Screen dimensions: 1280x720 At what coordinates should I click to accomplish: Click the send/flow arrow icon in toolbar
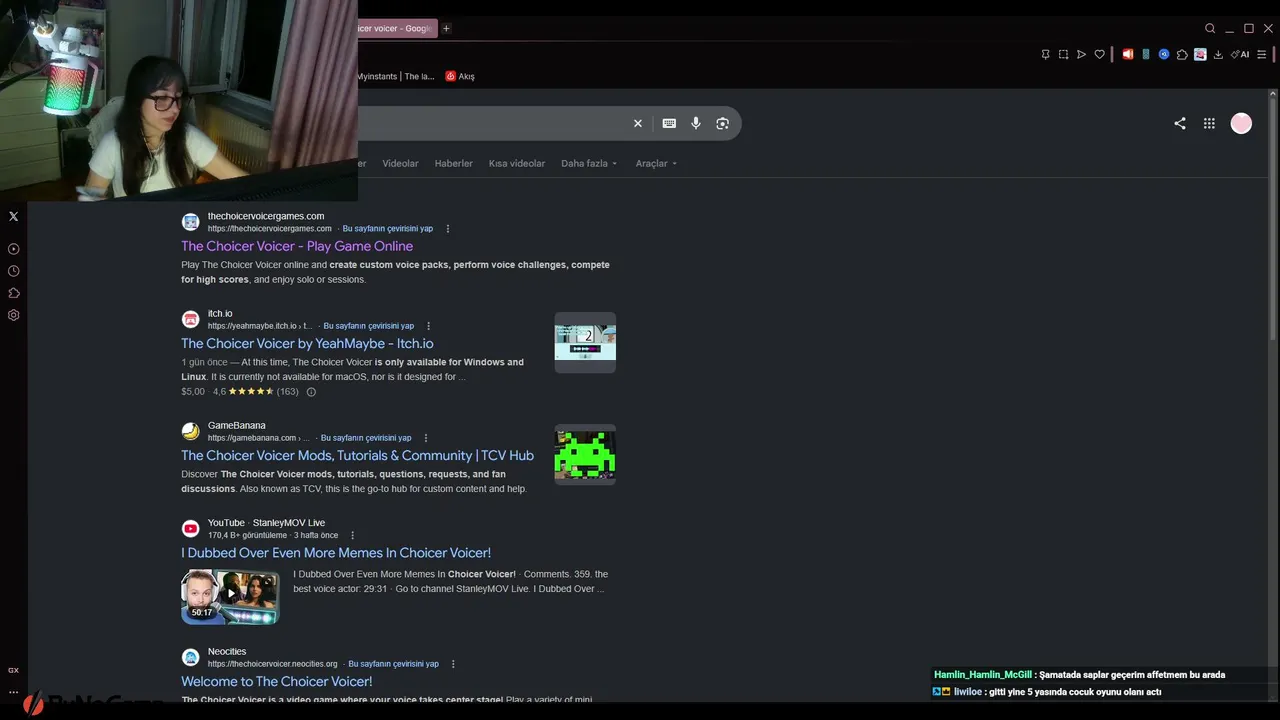coord(1081,54)
